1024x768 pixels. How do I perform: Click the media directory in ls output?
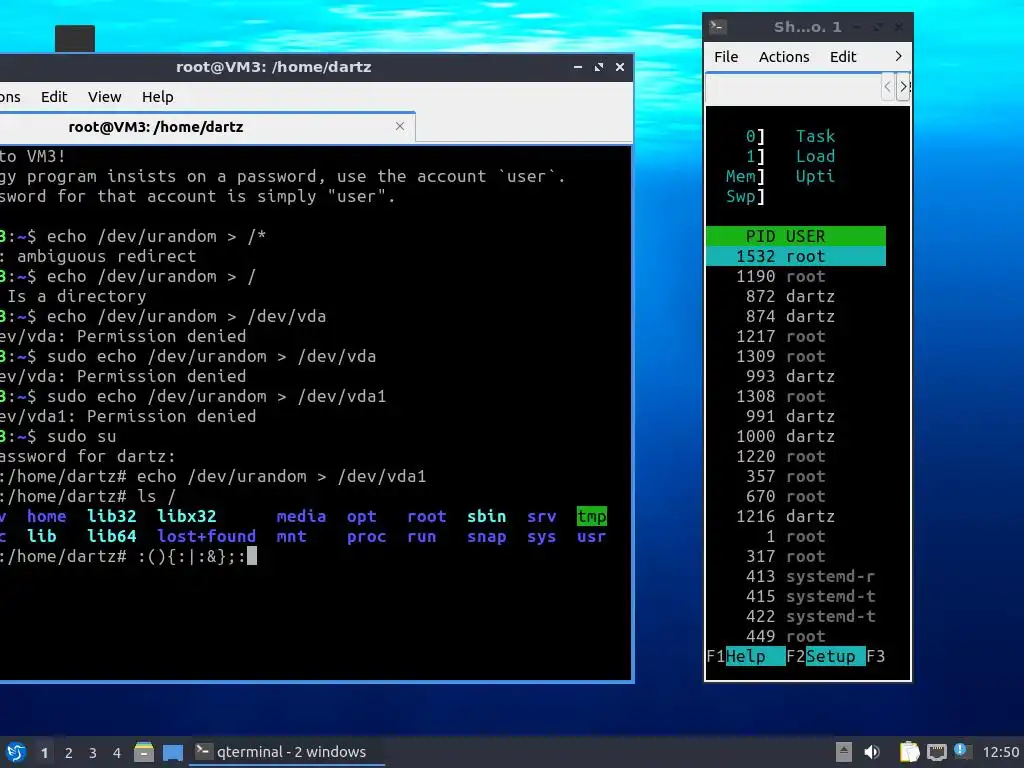click(x=301, y=516)
